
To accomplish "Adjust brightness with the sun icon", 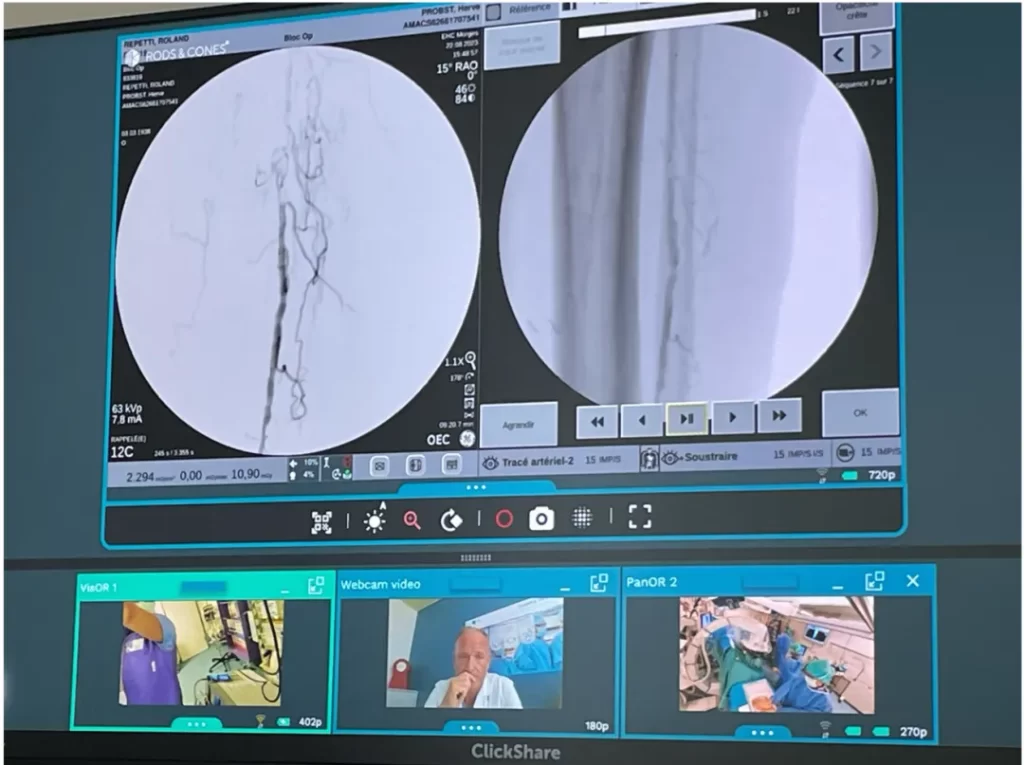I will click(x=374, y=521).
